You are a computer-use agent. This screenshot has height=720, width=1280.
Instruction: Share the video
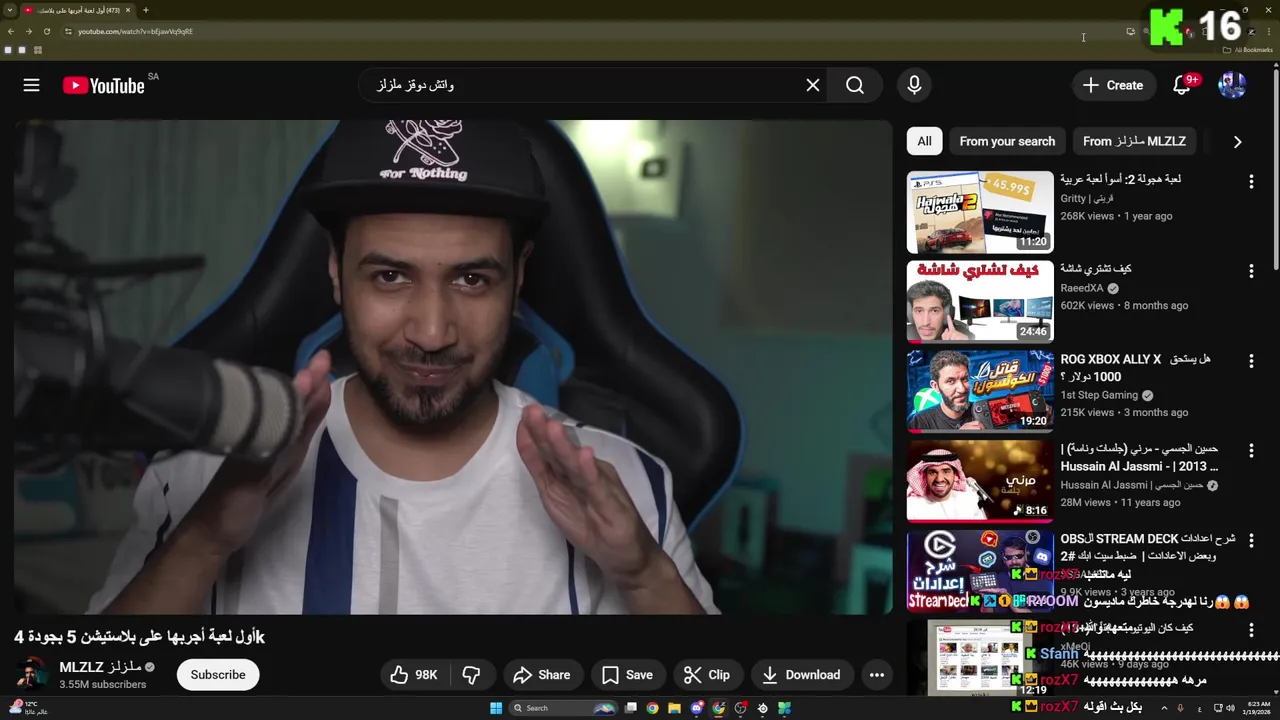pos(541,675)
